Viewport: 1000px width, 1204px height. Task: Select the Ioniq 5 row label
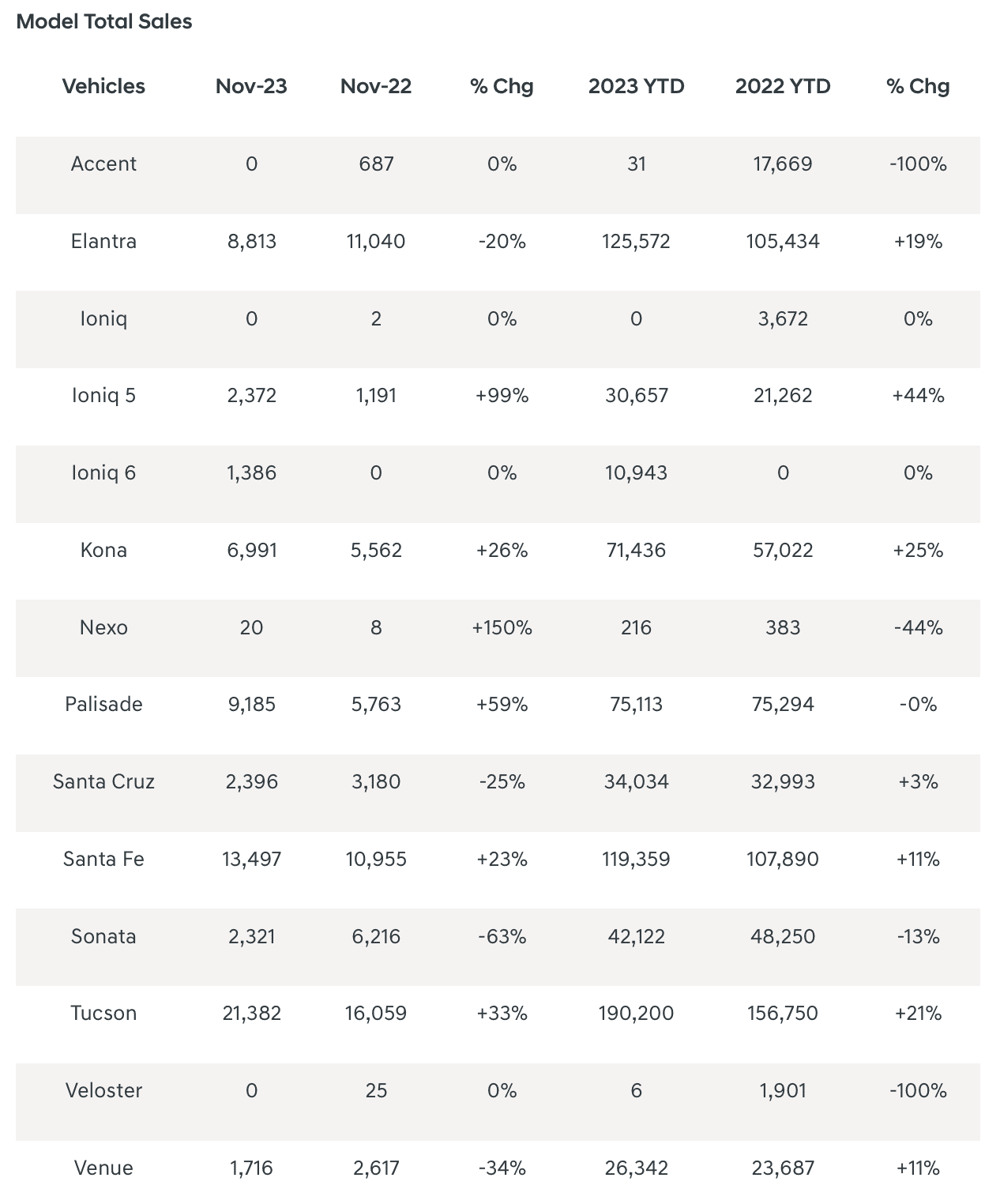103,395
